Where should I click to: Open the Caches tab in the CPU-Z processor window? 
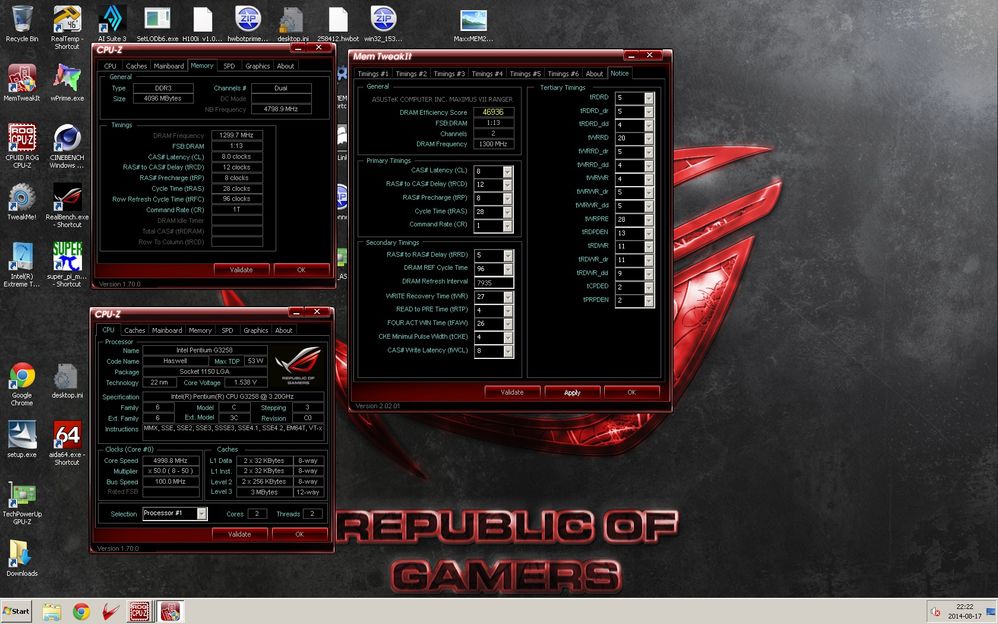(x=134, y=330)
